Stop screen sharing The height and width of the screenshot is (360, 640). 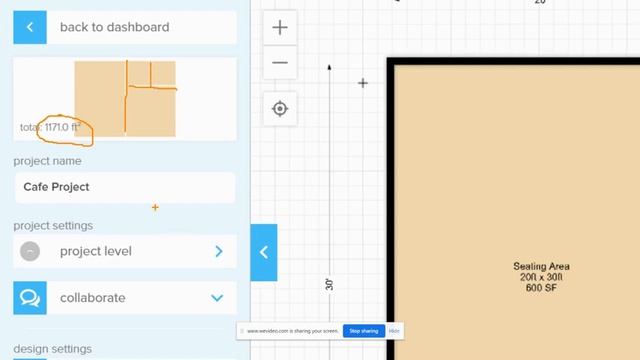[x=364, y=331]
